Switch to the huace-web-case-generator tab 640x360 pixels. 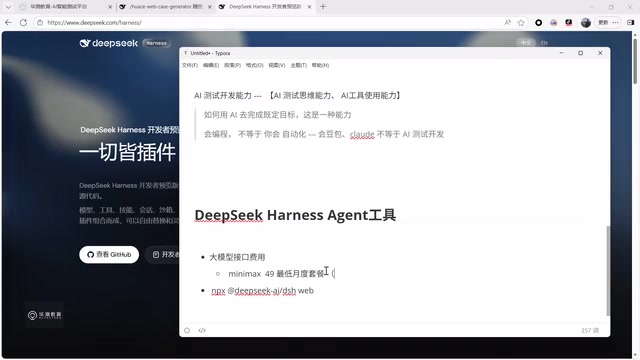pyautogui.click(x=166, y=7)
